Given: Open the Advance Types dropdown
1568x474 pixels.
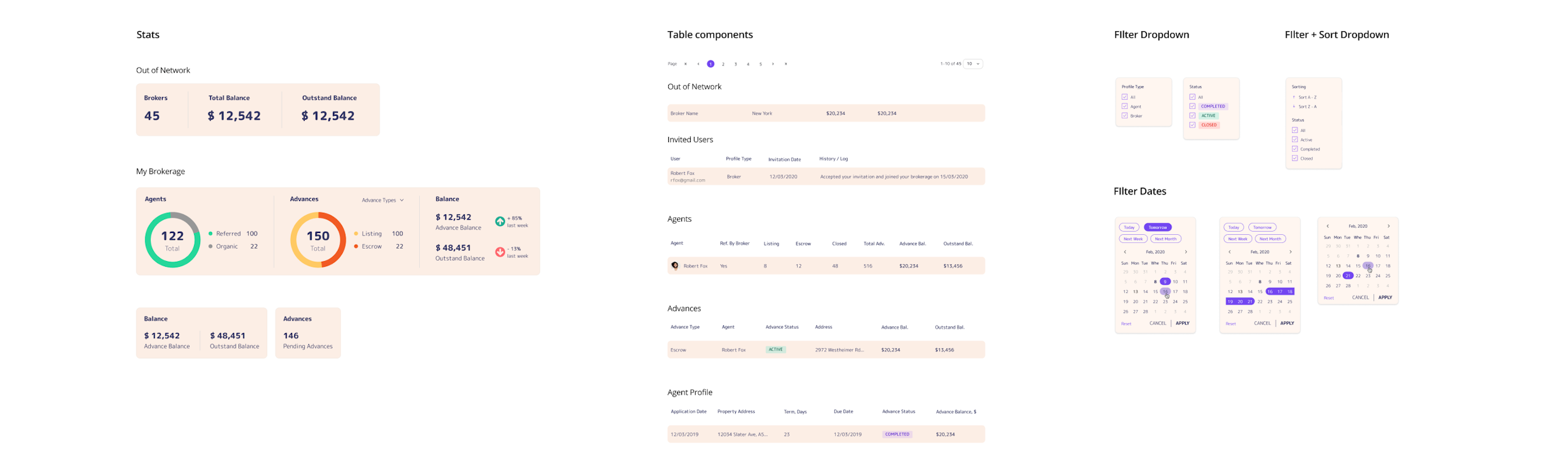Looking at the screenshot, I should pos(382,200).
